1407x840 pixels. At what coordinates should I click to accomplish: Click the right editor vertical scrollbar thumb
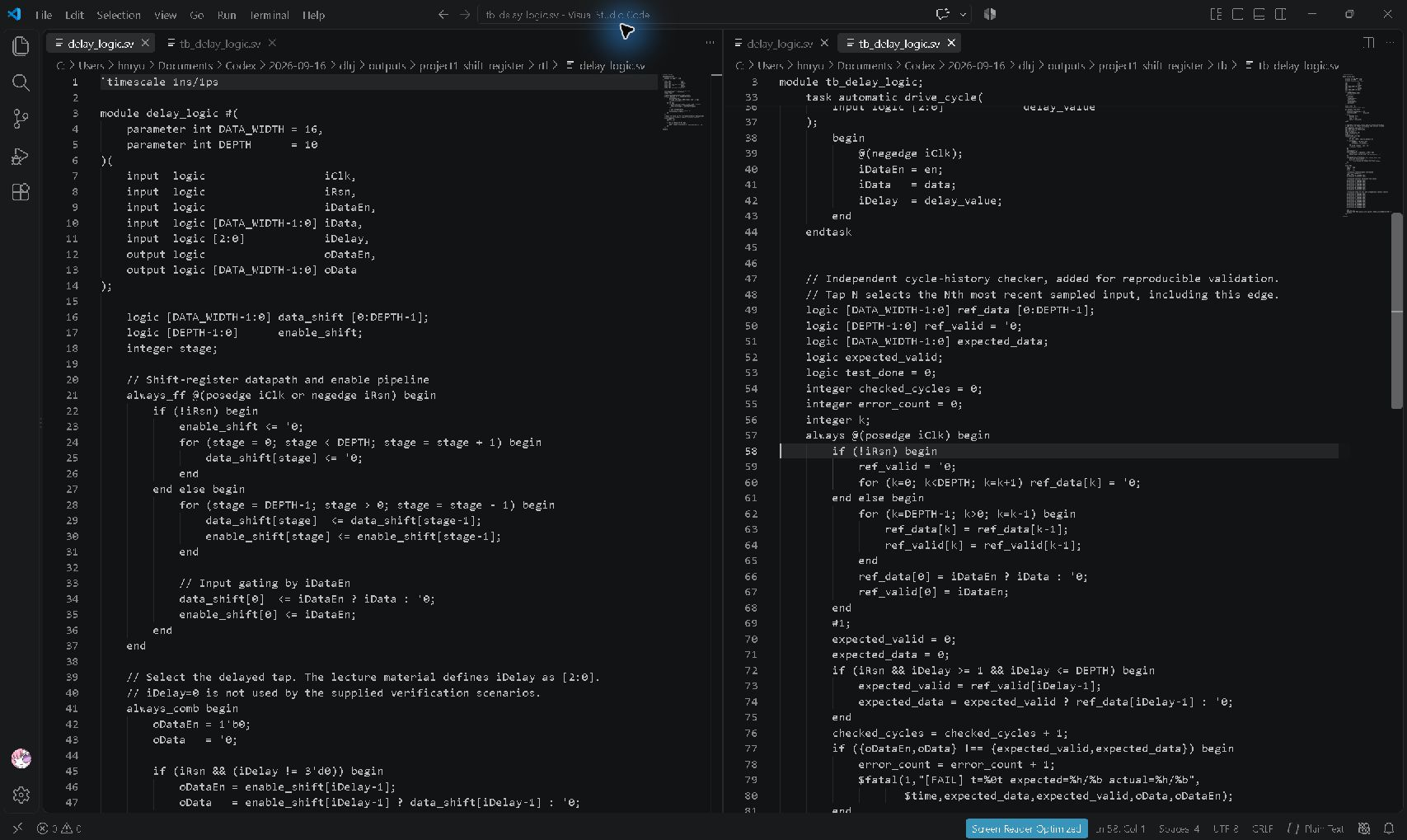tap(1396, 310)
